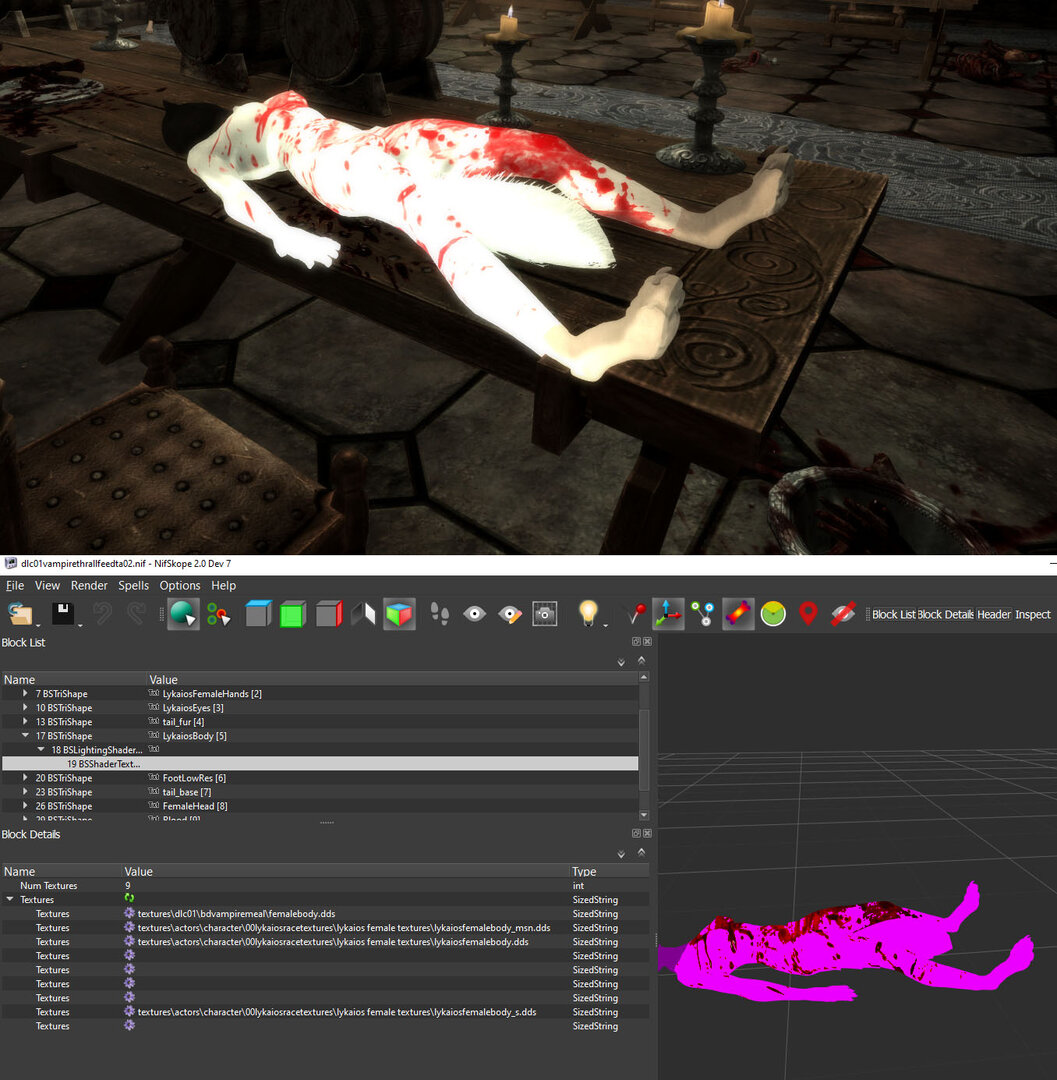Image resolution: width=1057 pixels, height=1080 pixels.
Task: Select the 19 BSShaderText... row
Action: point(320,763)
